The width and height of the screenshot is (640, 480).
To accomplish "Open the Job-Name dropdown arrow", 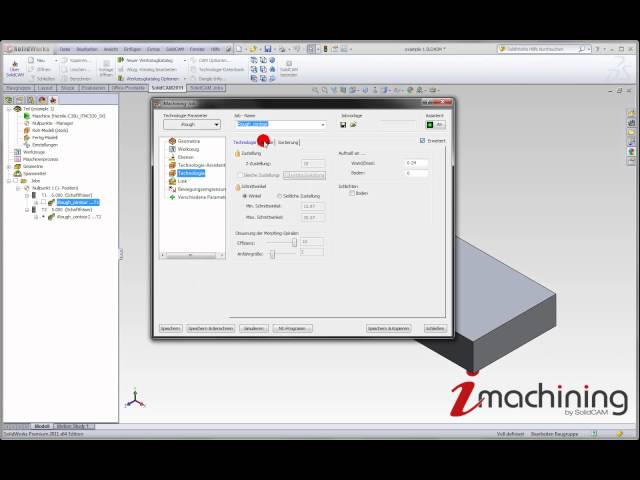I will click(323, 124).
